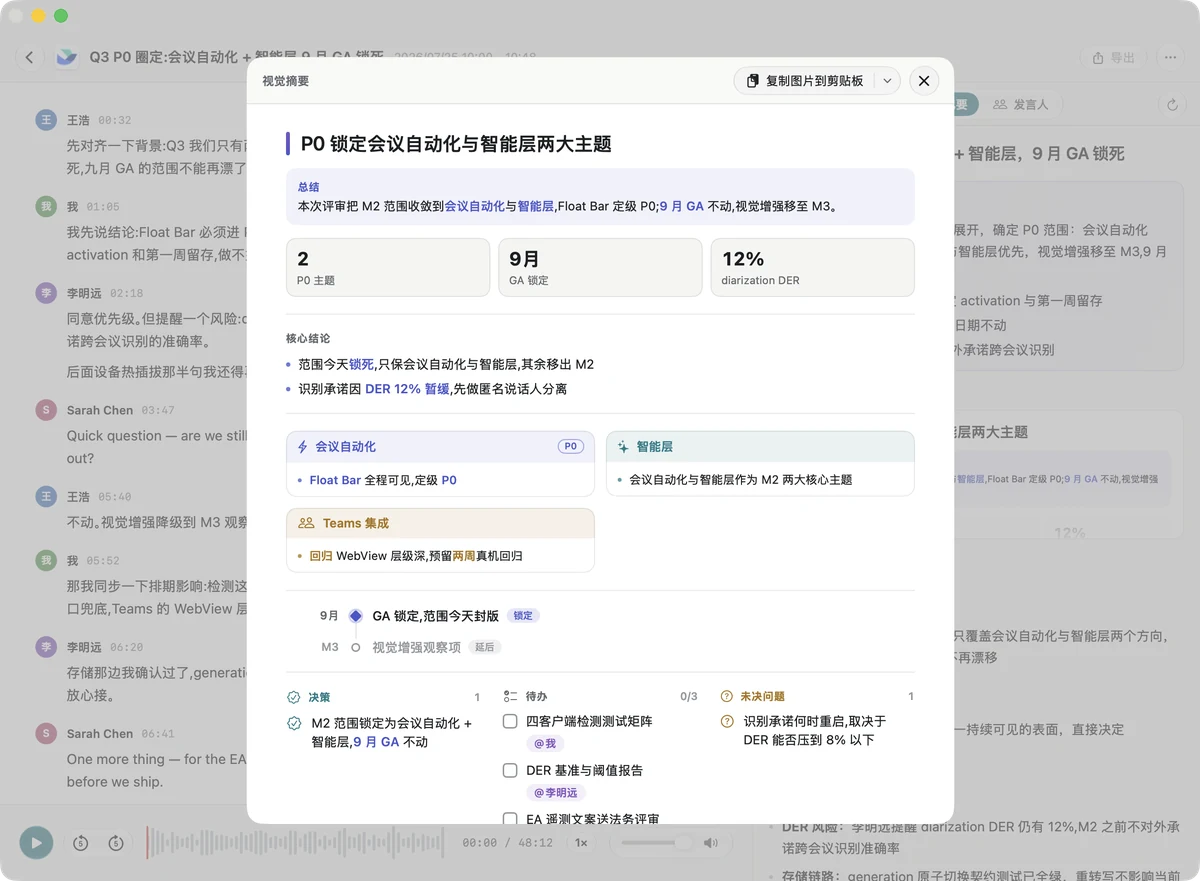This screenshot has height=881, width=1200.
Task: Click the Float Bar 全程可见 bullet
Action: point(383,480)
